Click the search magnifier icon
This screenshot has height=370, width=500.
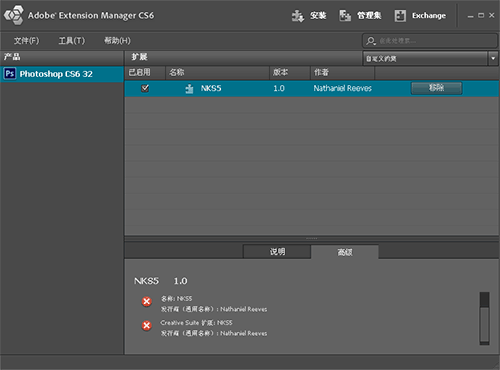coord(371,41)
